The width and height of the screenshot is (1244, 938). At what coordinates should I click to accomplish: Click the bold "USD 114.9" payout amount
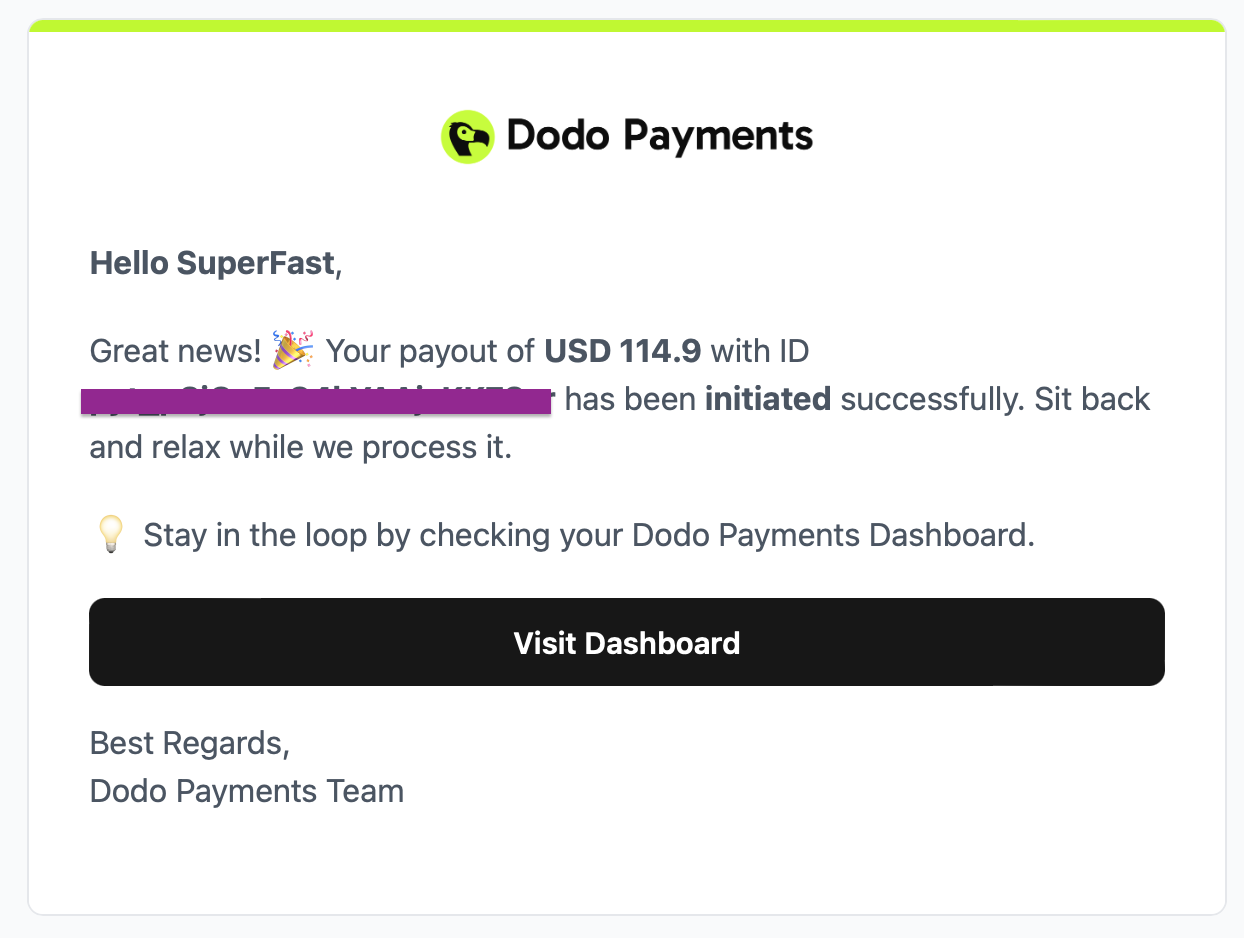pos(622,351)
